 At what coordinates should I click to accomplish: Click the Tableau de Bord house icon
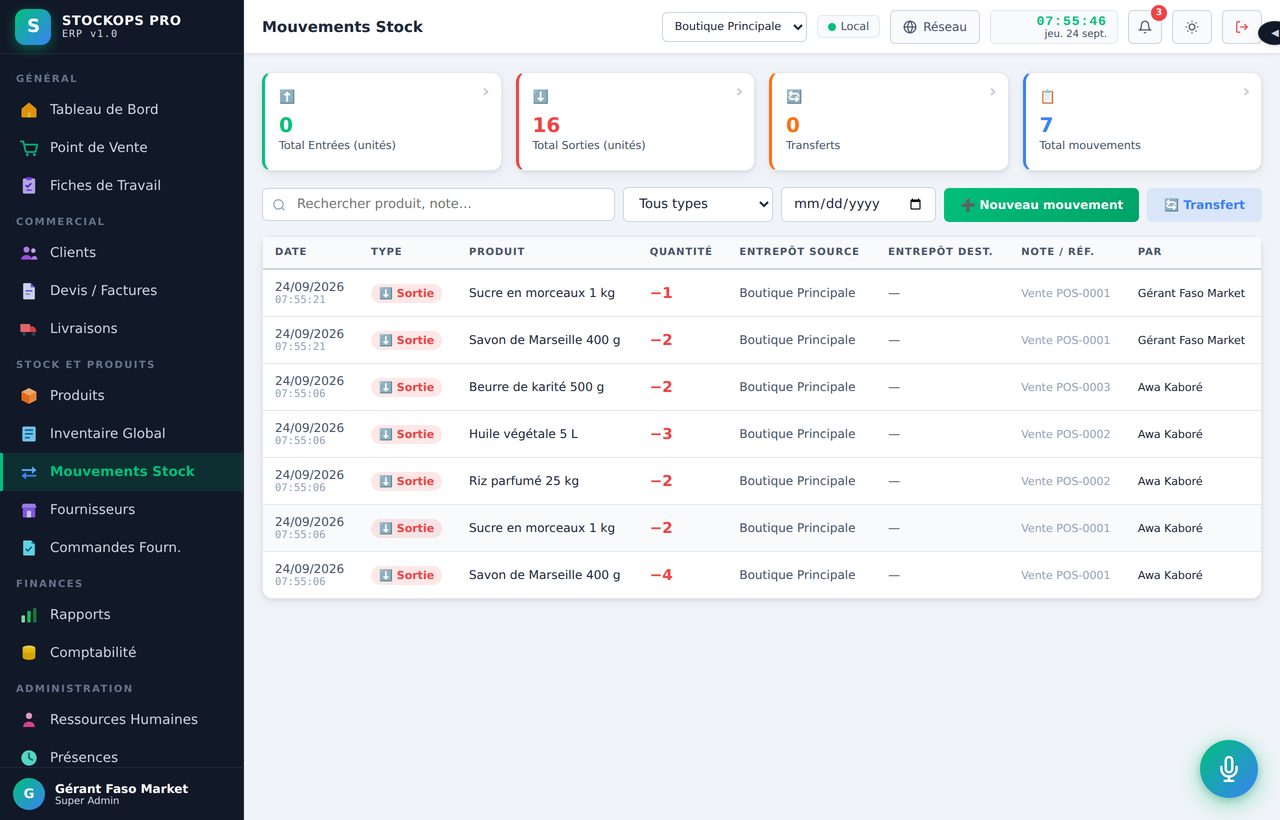point(29,110)
